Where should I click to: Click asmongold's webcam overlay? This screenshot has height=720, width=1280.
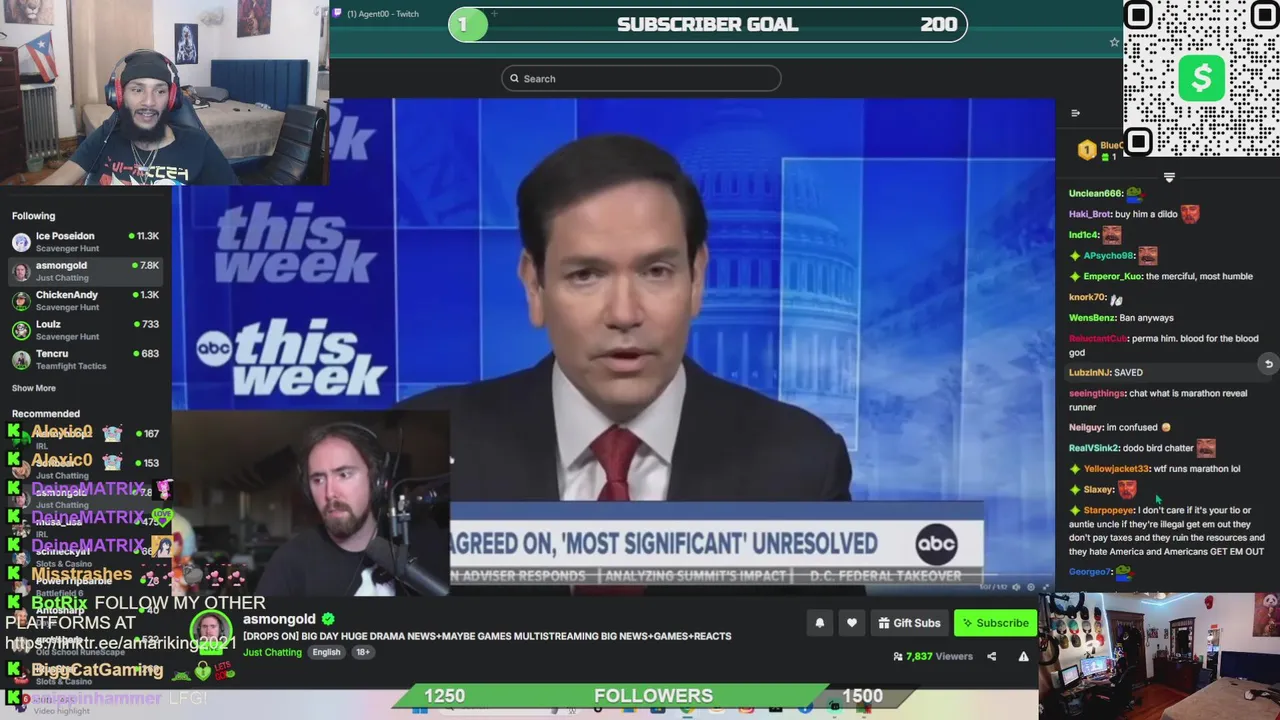pyautogui.click(x=311, y=503)
